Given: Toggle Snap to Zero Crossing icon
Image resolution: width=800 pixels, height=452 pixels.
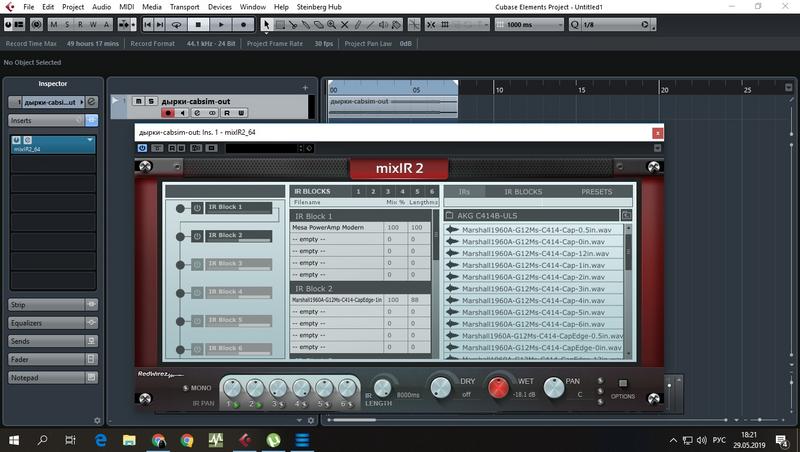Looking at the screenshot, I should coord(414,24).
